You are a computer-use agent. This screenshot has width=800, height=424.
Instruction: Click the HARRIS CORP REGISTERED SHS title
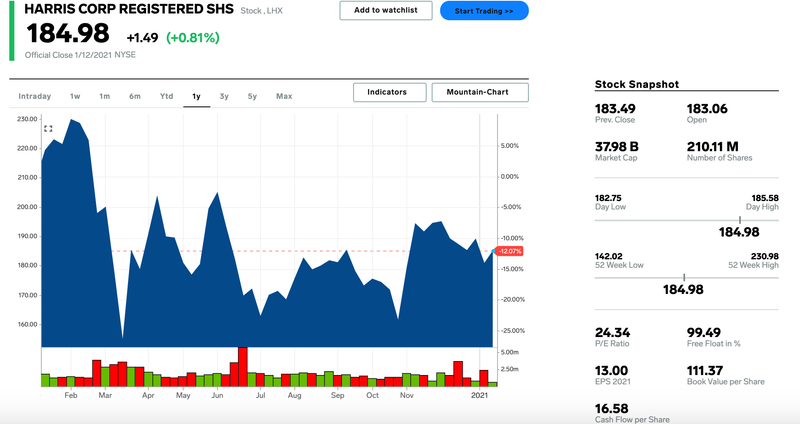[x=129, y=9]
